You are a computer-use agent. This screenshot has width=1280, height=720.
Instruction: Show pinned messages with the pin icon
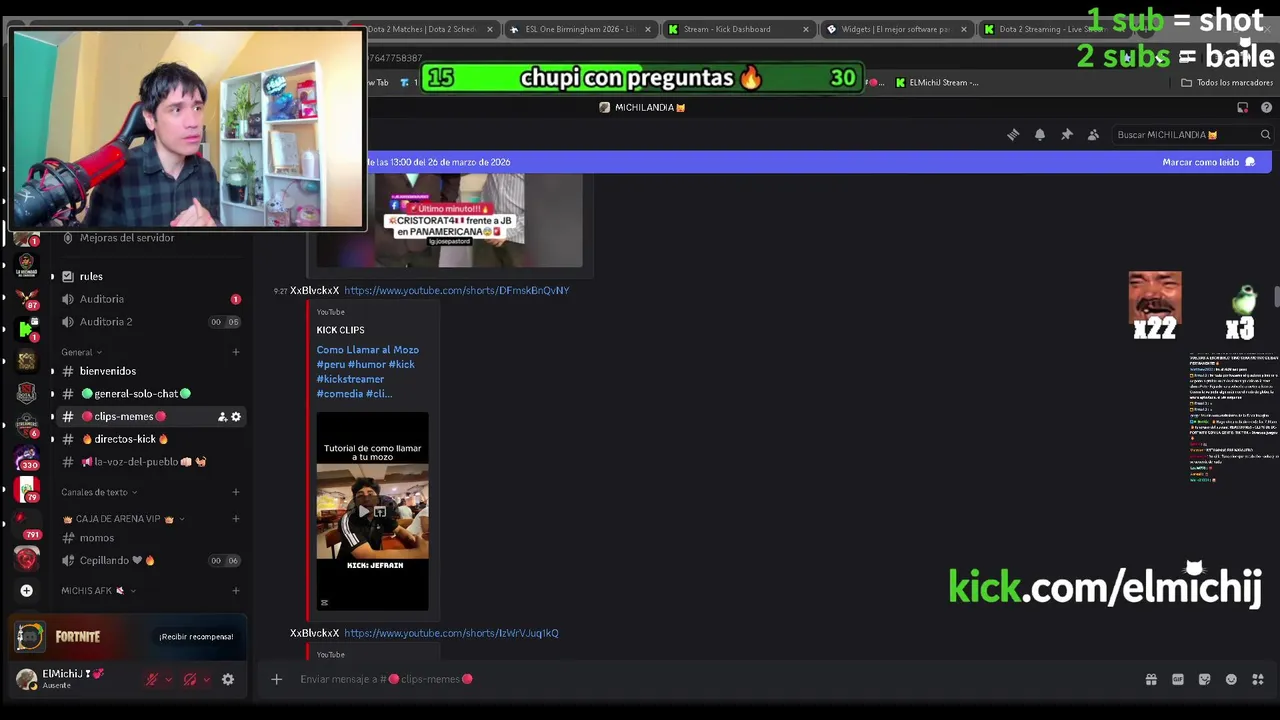point(1066,135)
